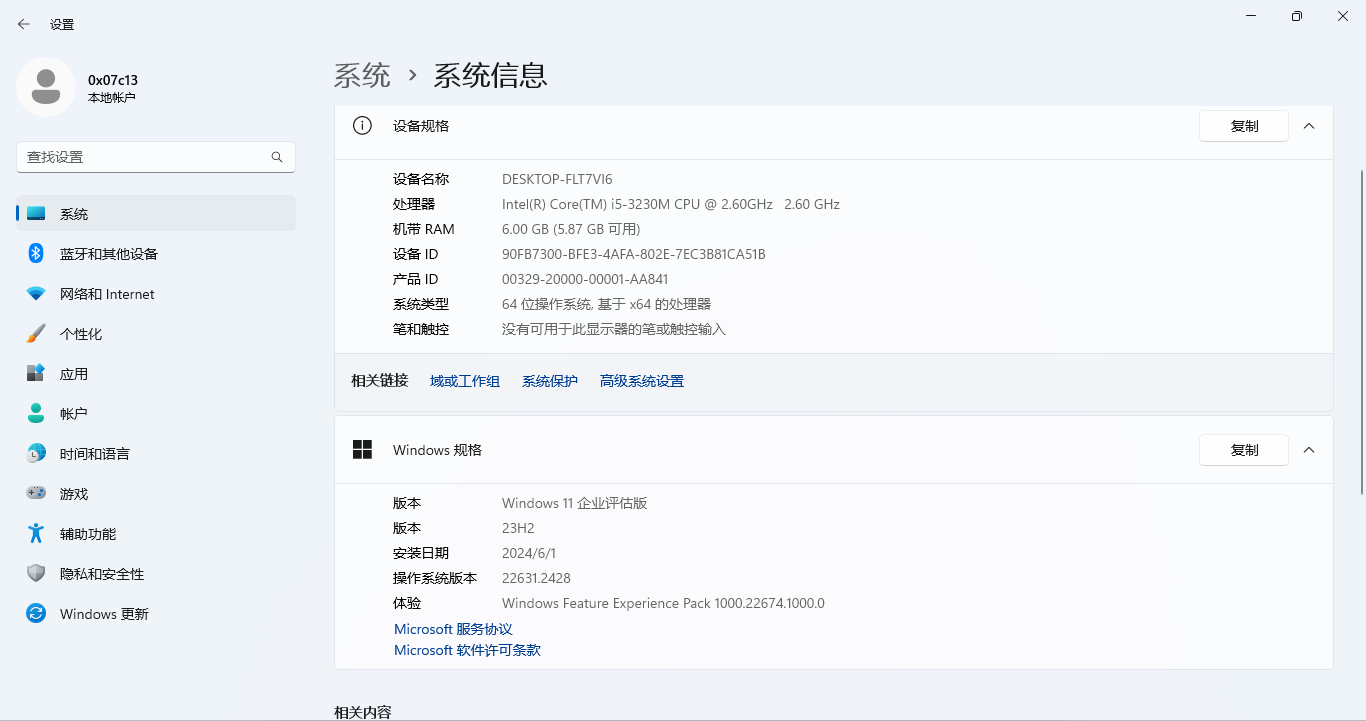
Task: Minimize the Settings window
Action: [1251, 16]
